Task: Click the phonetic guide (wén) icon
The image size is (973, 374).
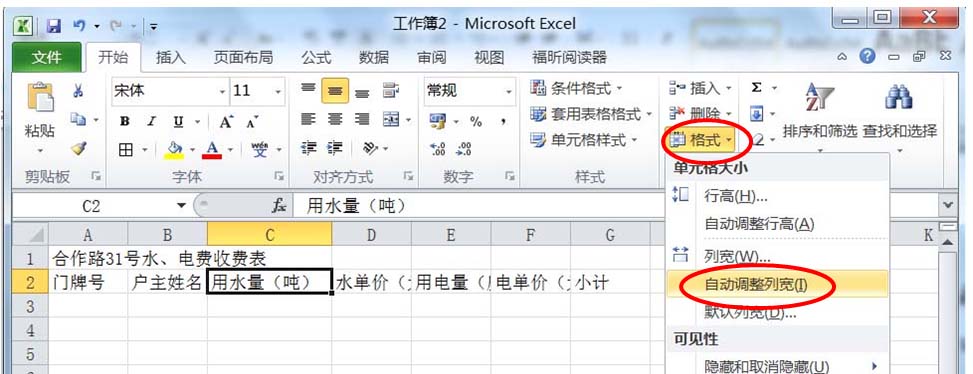Action: [259, 149]
